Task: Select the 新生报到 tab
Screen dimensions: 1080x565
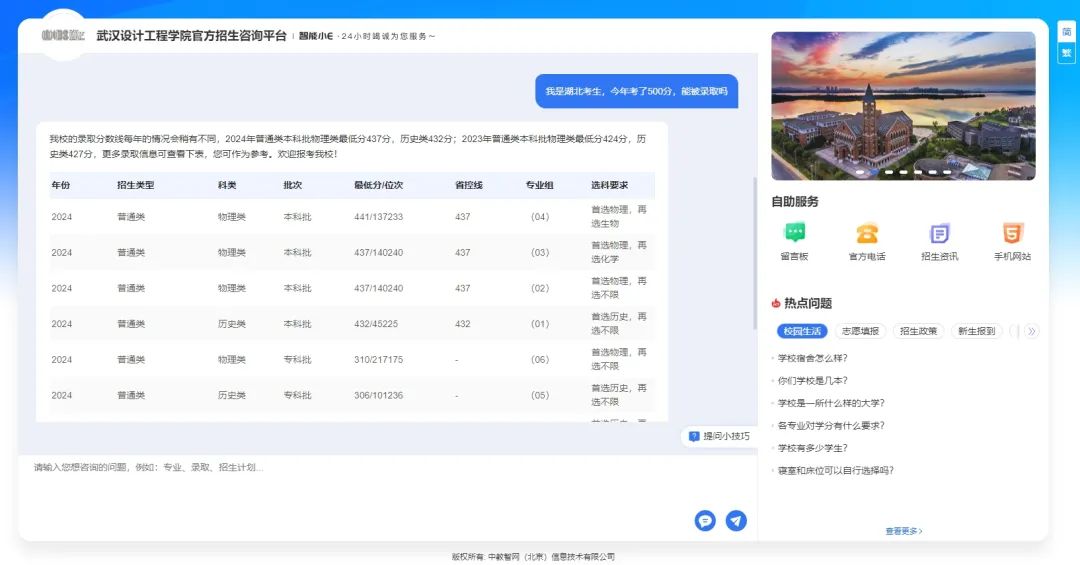Action: tap(976, 331)
